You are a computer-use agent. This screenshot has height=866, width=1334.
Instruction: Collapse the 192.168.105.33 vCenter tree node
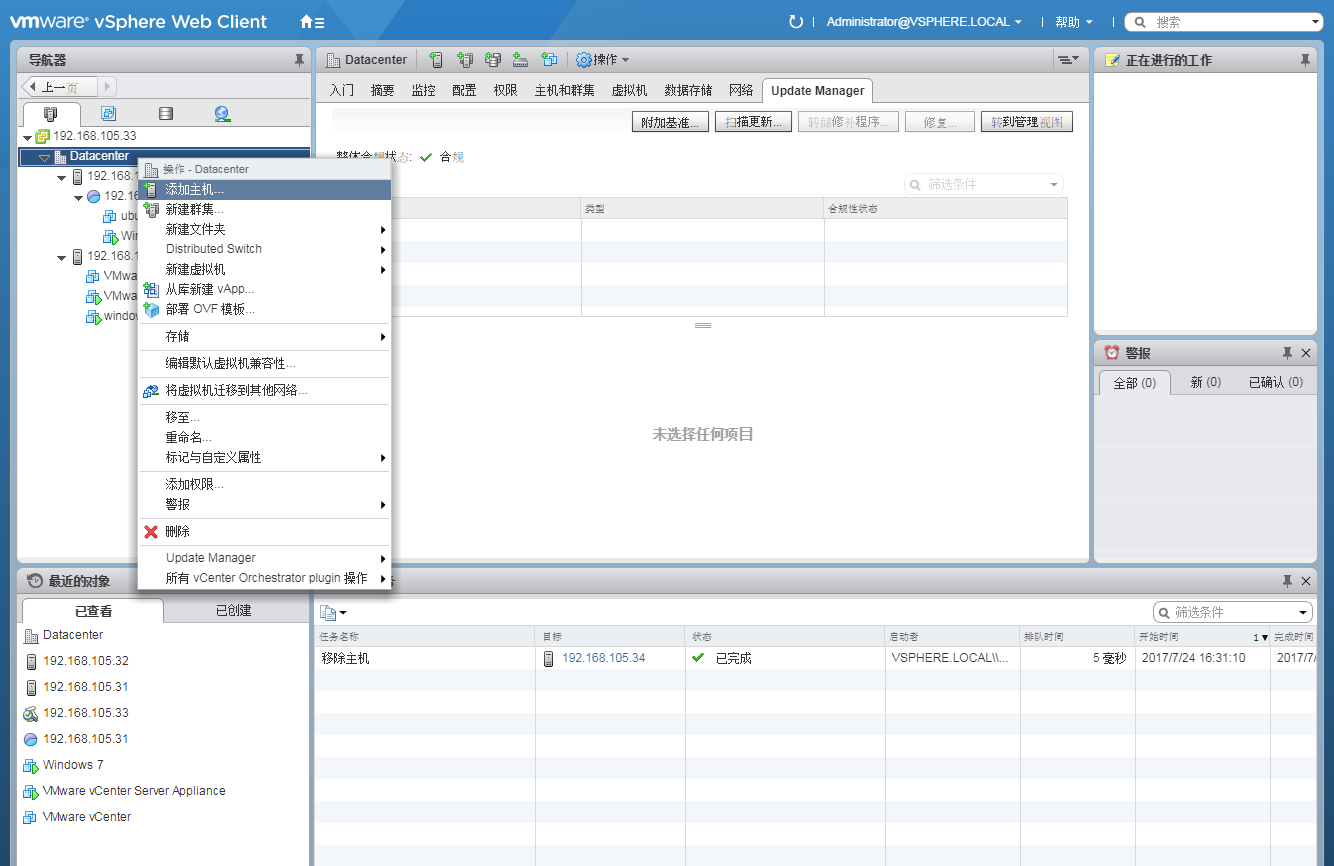click(27, 136)
